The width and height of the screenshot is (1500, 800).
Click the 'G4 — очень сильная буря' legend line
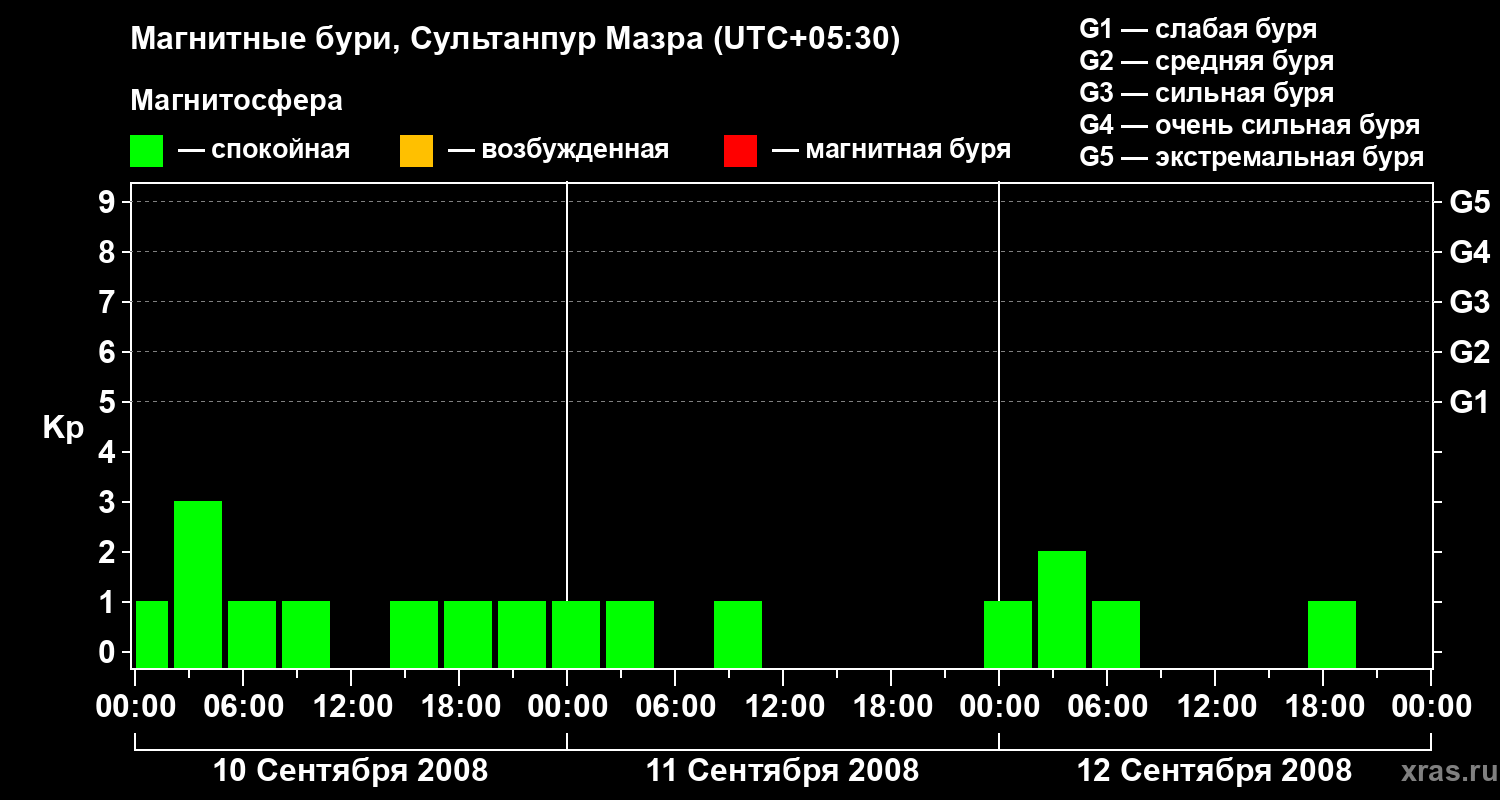(1250, 125)
